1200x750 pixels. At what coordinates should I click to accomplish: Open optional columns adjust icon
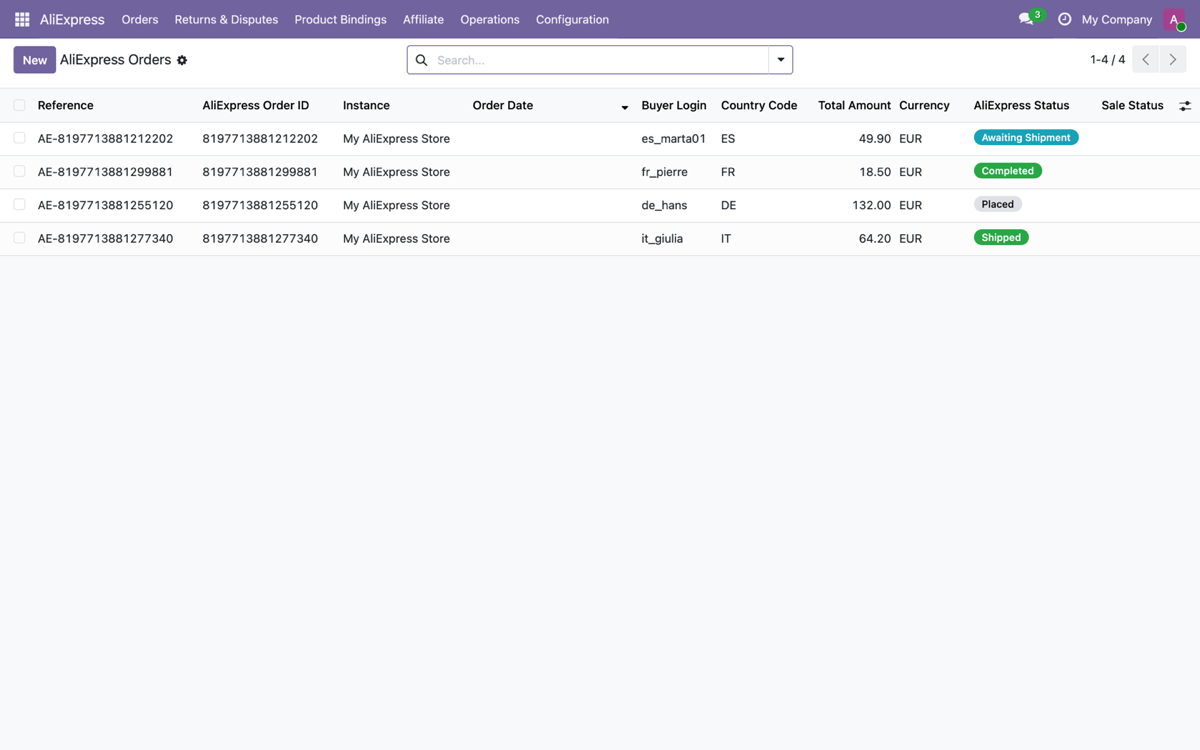click(x=1185, y=105)
